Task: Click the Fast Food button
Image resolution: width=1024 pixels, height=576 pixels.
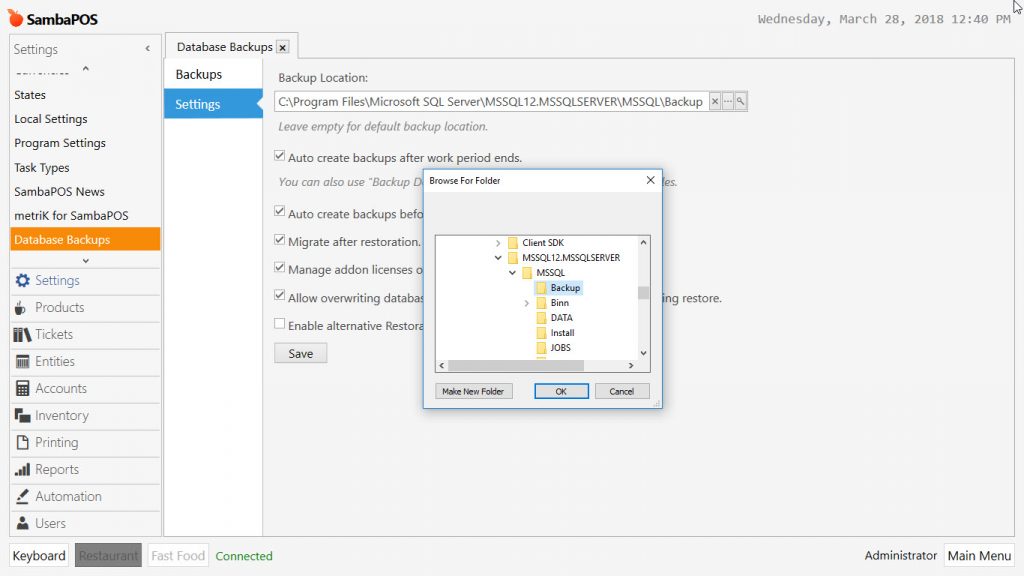Action: click(178, 556)
